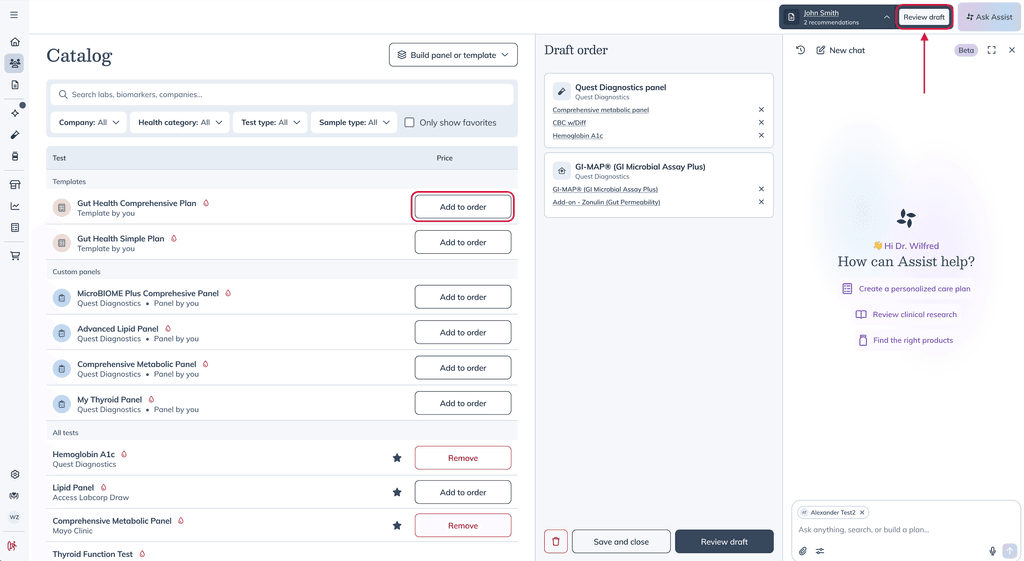Remove Comprehensive metabolic panel from draft order
1024x561 pixels.
(761, 110)
